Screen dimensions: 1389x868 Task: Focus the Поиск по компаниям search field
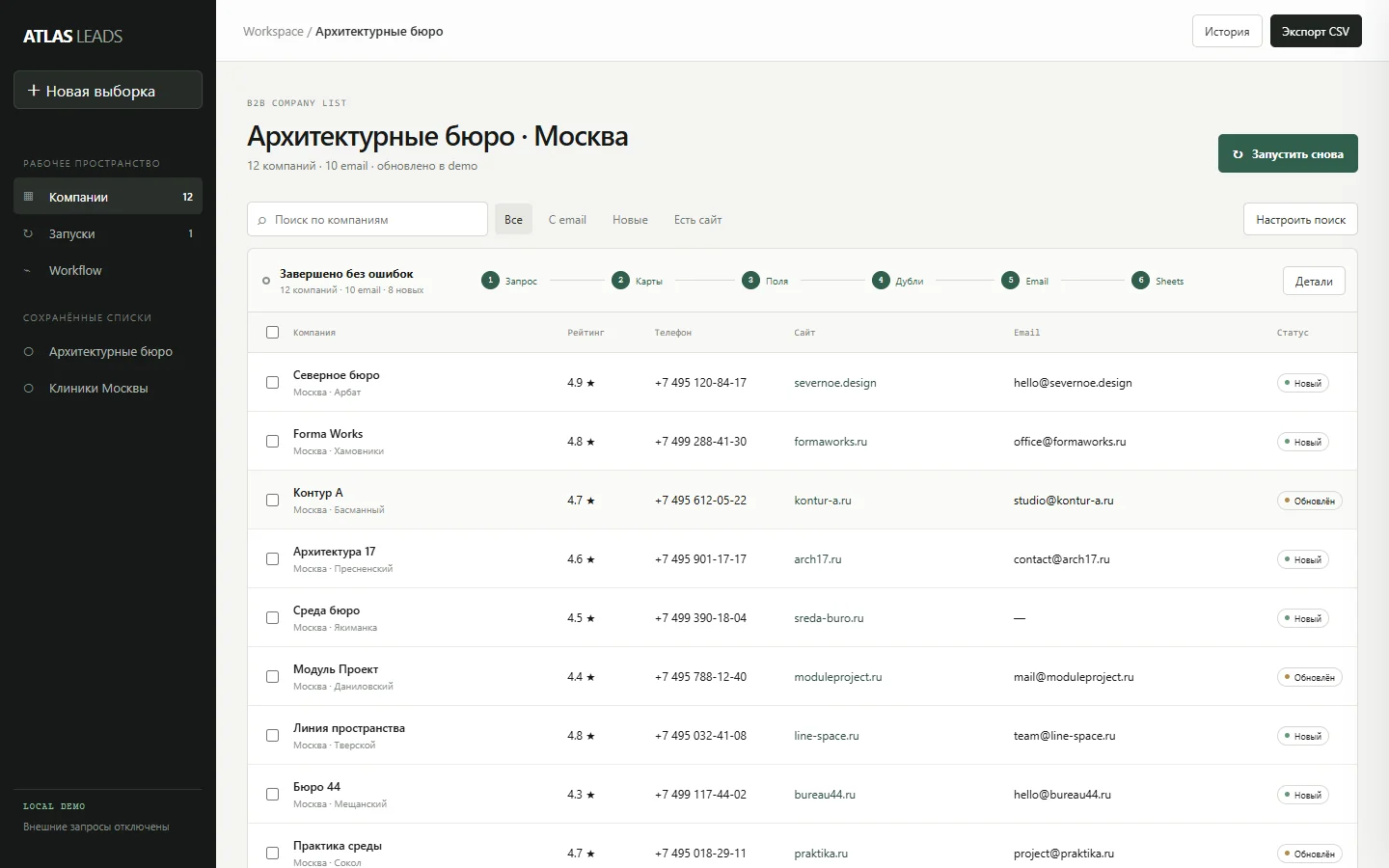(368, 219)
